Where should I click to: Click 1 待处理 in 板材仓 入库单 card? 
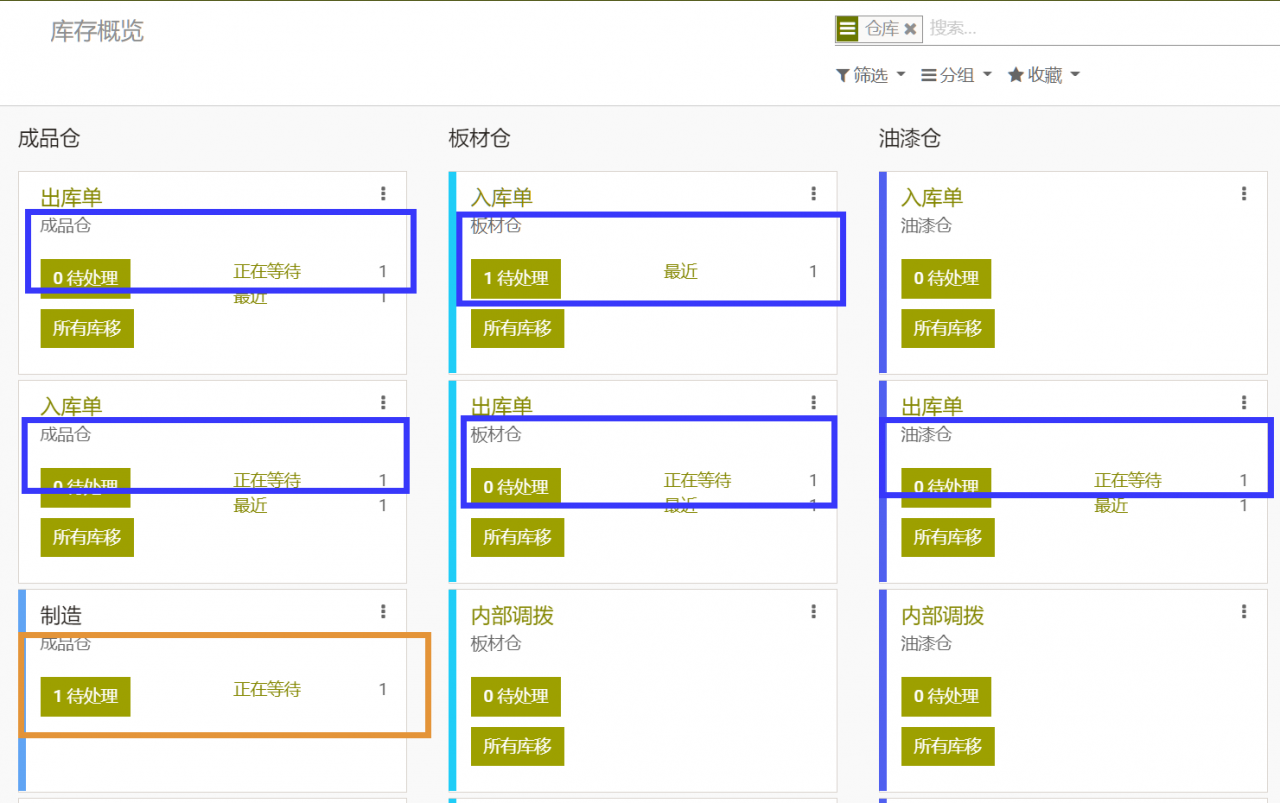(x=515, y=278)
